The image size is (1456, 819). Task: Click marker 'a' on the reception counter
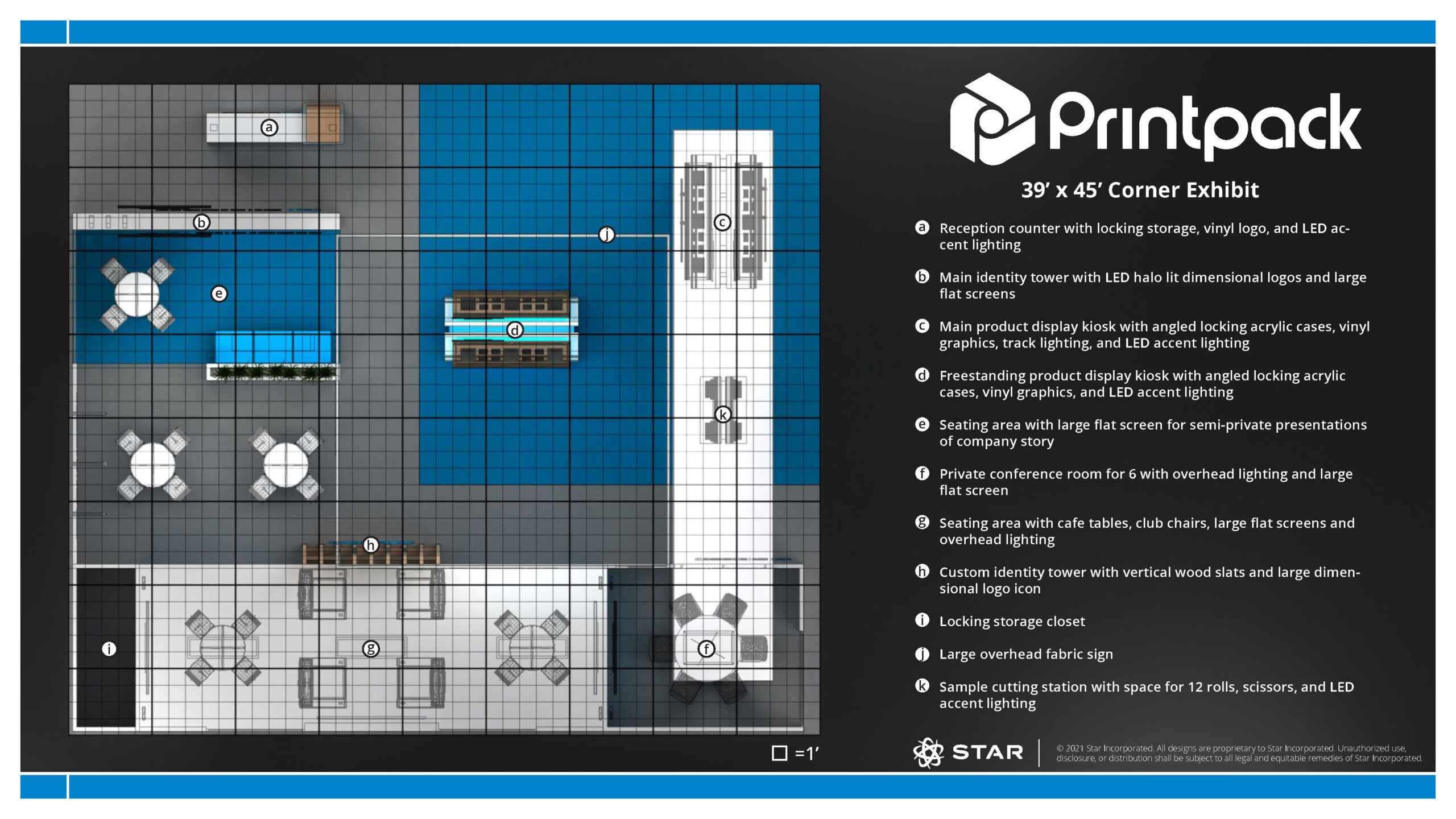pos(270,127)
